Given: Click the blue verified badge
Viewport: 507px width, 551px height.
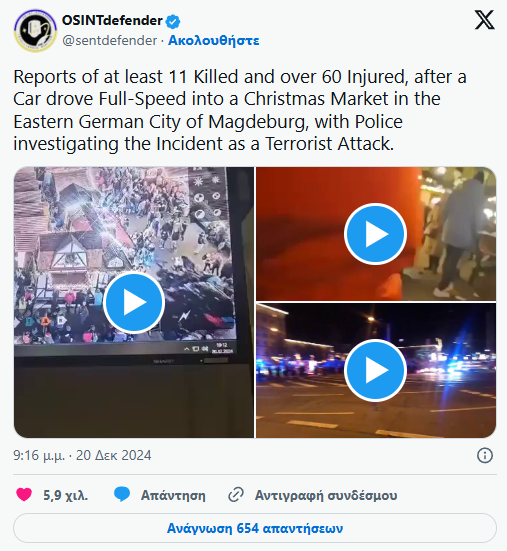Looking at the screenshot, I should pyautogui.click(x=173, y=21).
